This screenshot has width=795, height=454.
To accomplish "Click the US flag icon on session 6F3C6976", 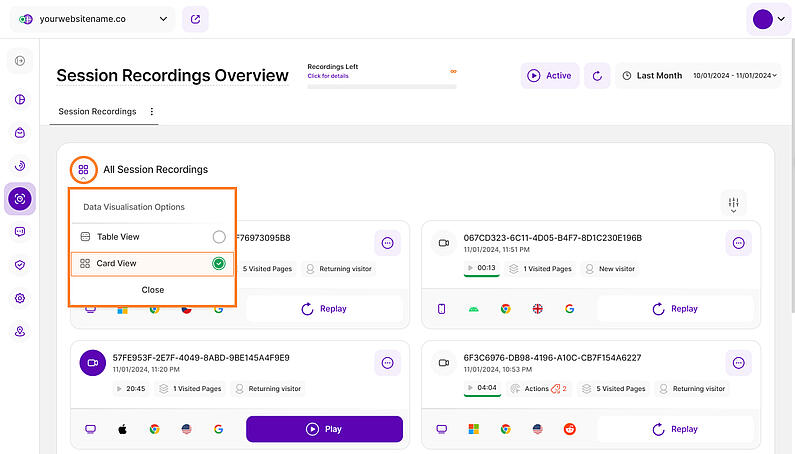I will tap(538, 429).
